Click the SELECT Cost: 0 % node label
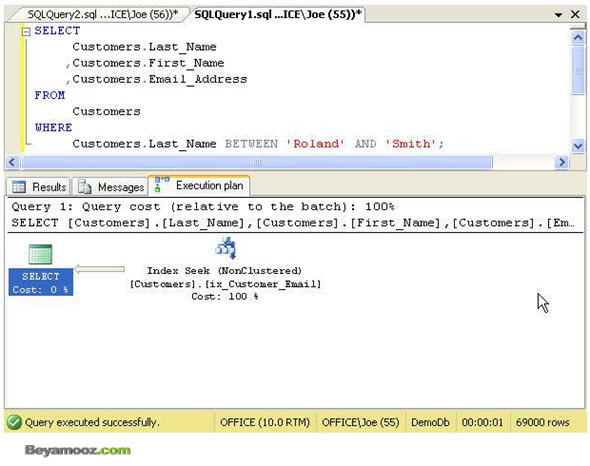The height and width of the screenshot is (466, 590). (x=41, y=282)
